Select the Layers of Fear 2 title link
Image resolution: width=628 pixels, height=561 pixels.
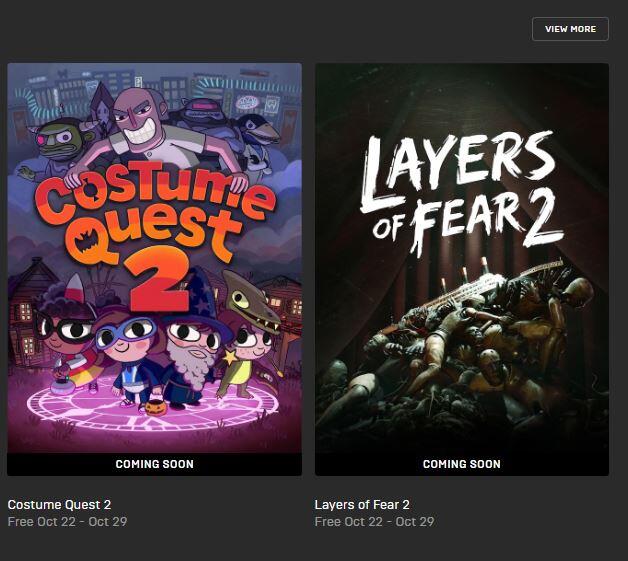(362, 504)
